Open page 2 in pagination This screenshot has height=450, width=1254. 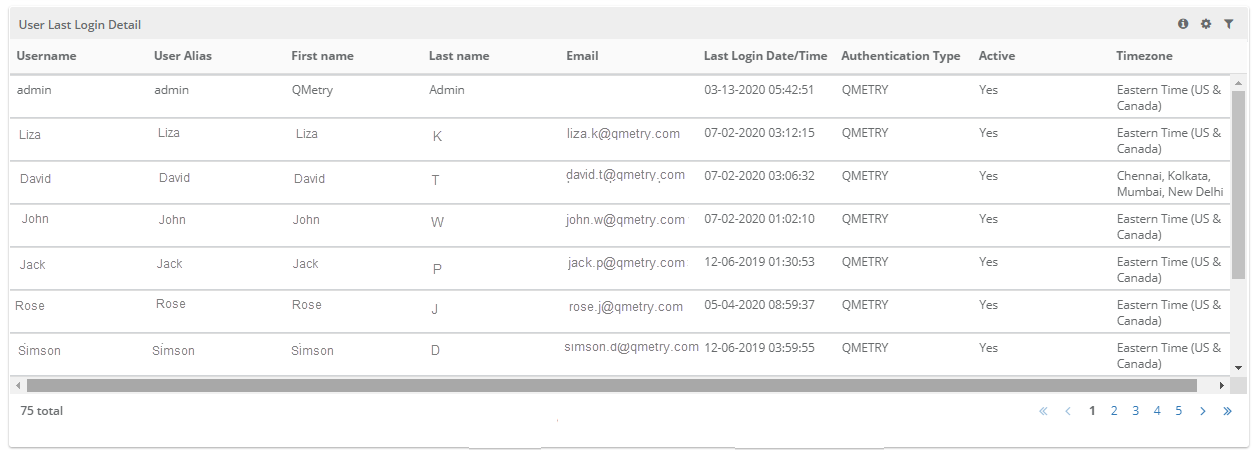click(1114, 411)
